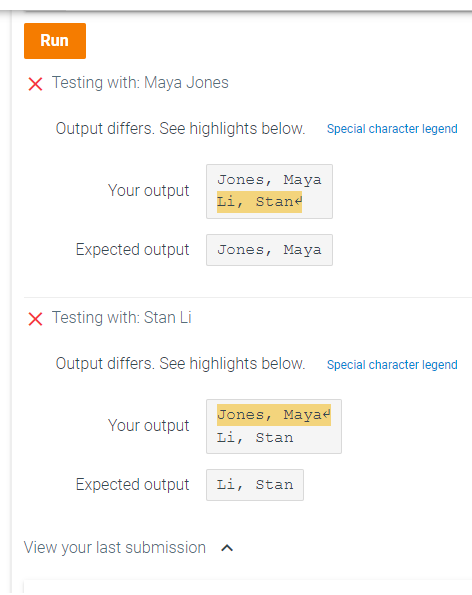Click the newline symbol after Stan
The image size is (472, 595).
298,200
